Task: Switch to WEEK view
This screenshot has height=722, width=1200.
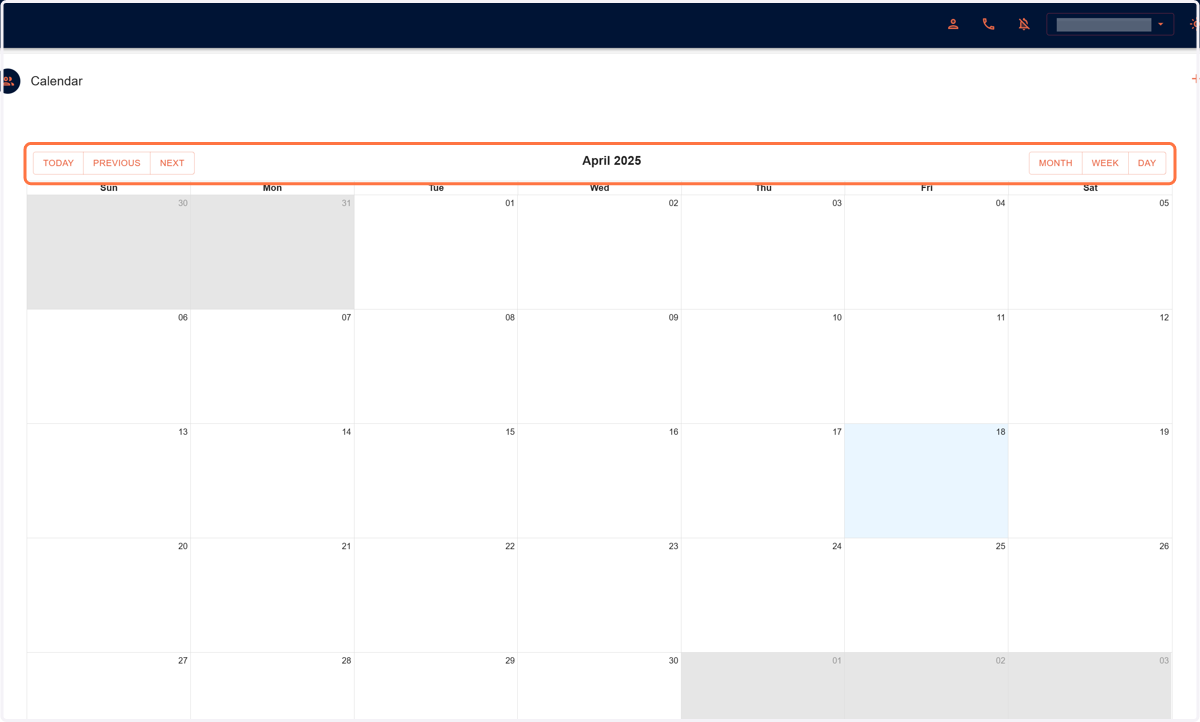Action: [1105, 163]
